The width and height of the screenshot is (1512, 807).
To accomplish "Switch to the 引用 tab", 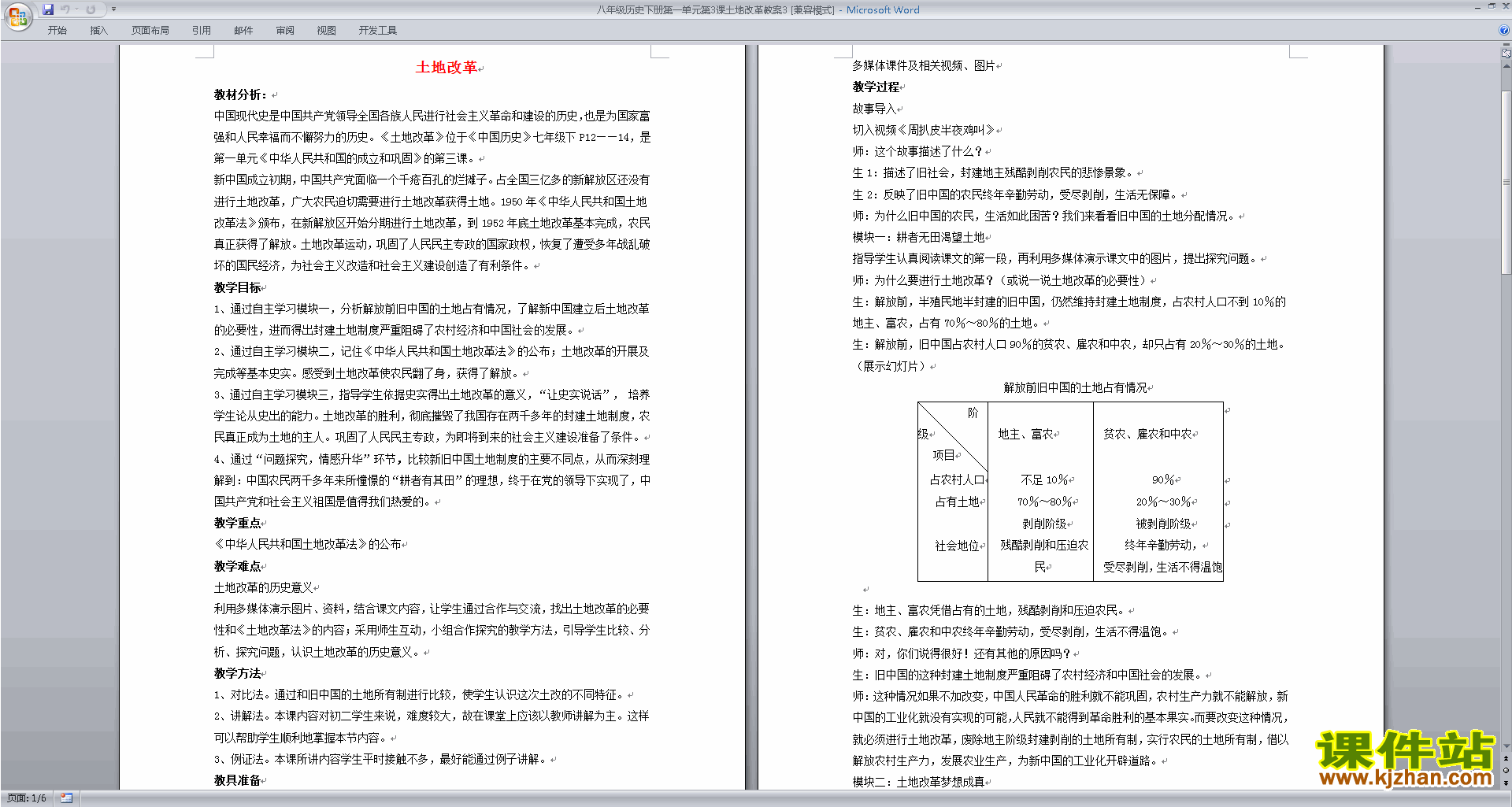I will [x=202, y=31].
